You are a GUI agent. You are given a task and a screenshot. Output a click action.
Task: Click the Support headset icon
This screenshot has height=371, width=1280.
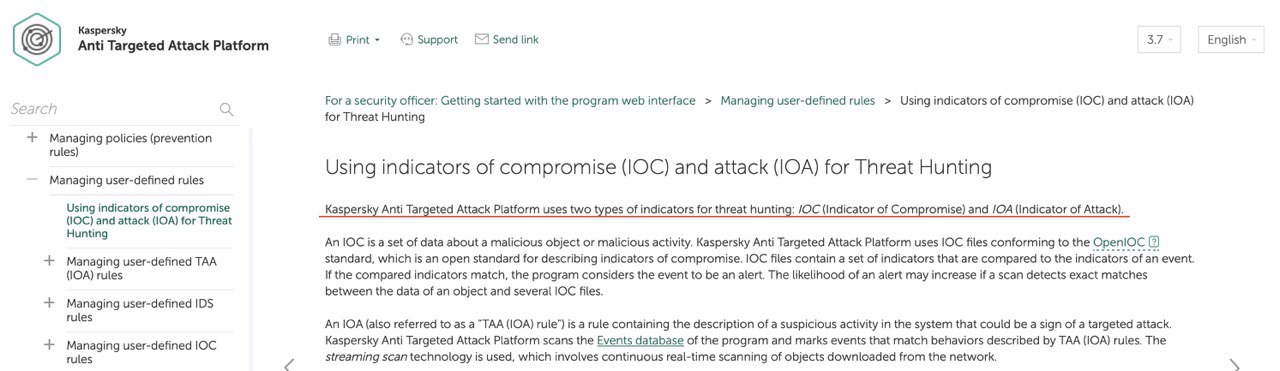pos(406,40)
